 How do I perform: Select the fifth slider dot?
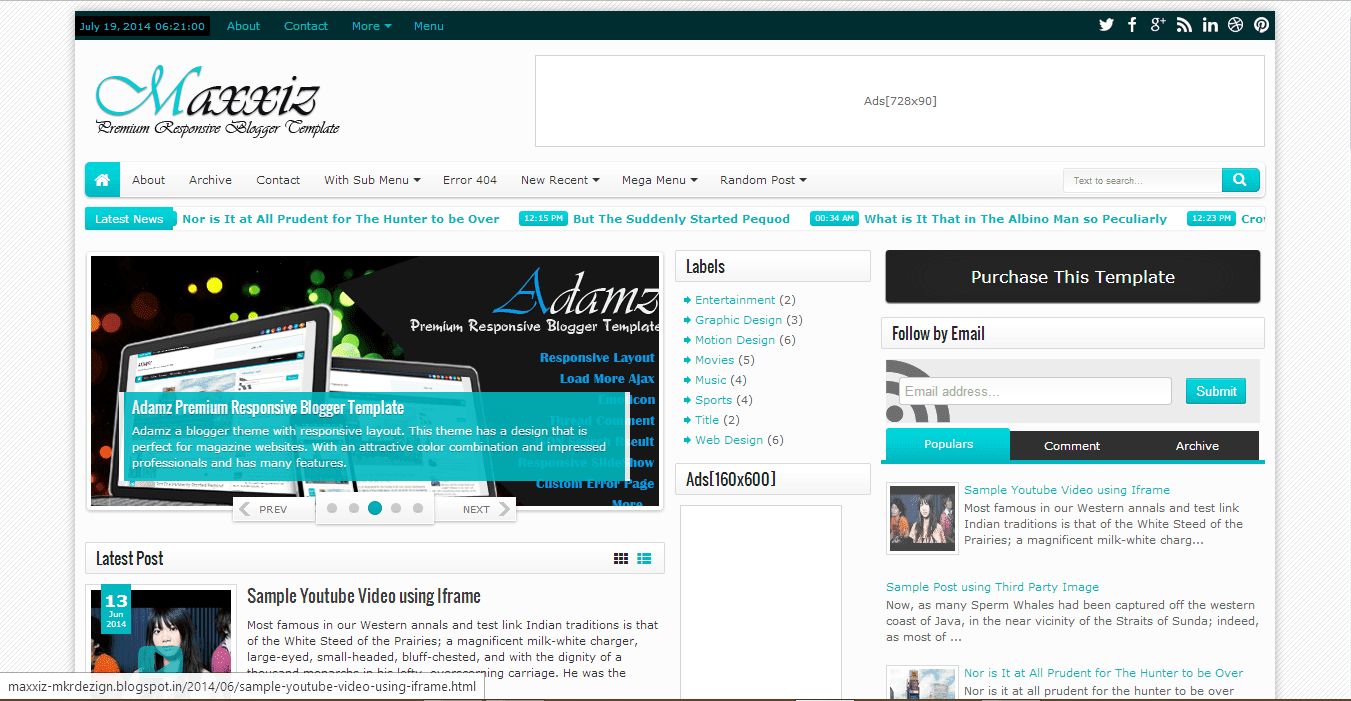click(418, 508)
